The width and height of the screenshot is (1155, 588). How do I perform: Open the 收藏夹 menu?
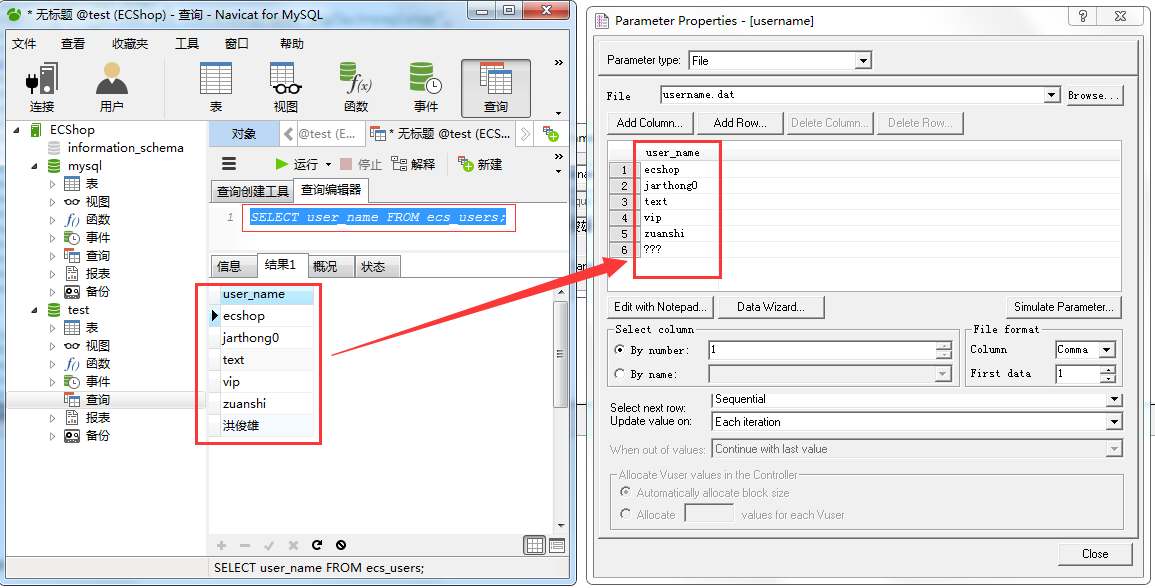pos(130,43)
